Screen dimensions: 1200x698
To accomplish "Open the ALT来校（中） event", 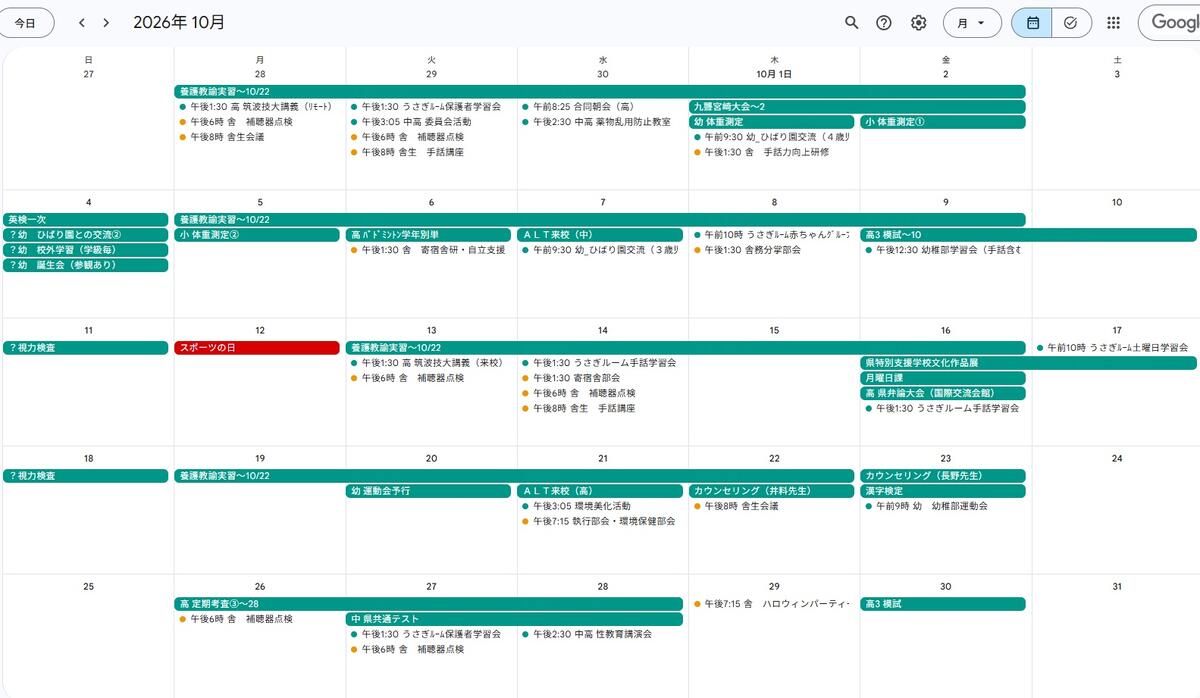I will 600,235.
